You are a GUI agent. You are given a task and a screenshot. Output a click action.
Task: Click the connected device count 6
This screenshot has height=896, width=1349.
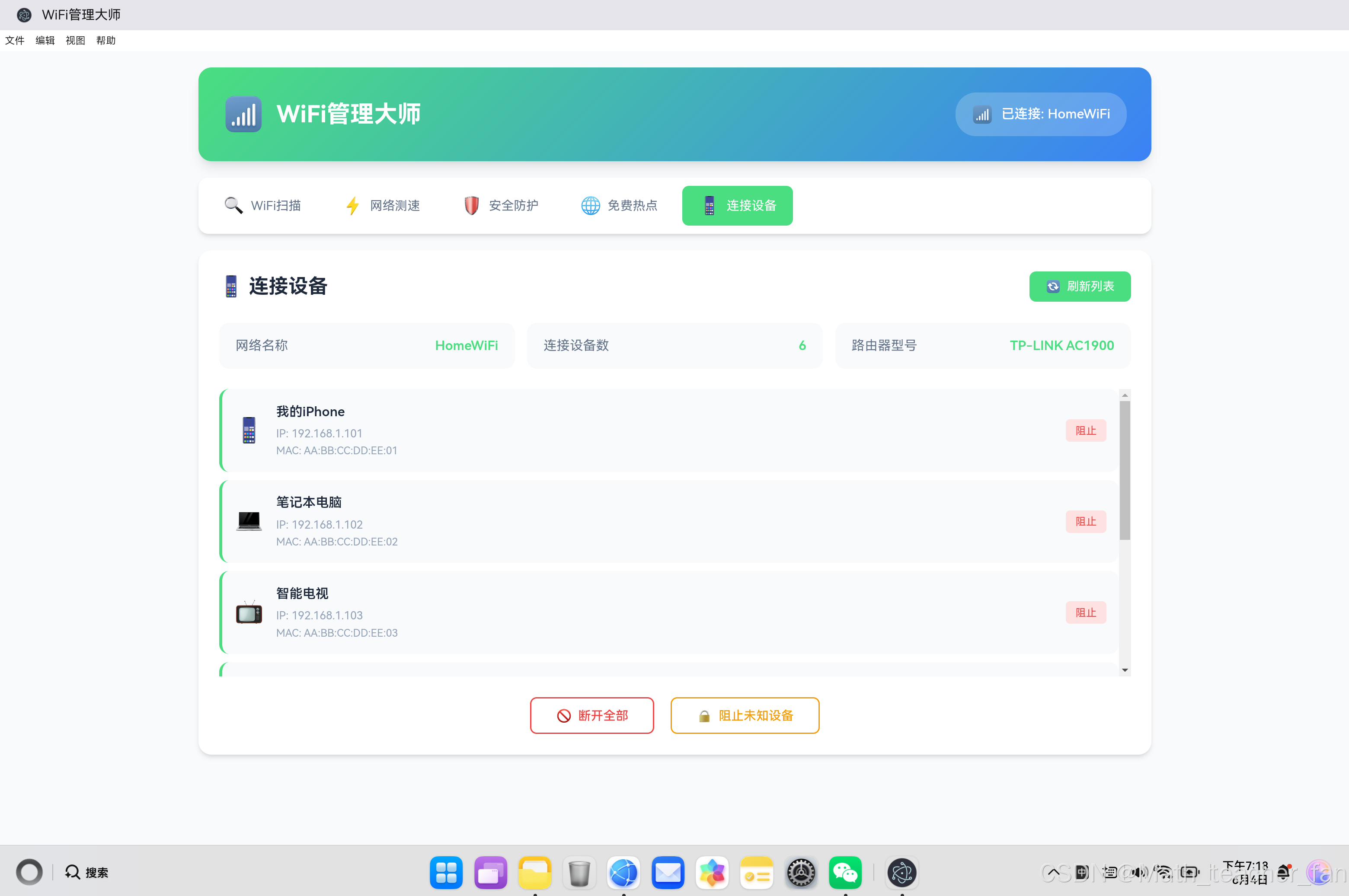pos(802,346)
